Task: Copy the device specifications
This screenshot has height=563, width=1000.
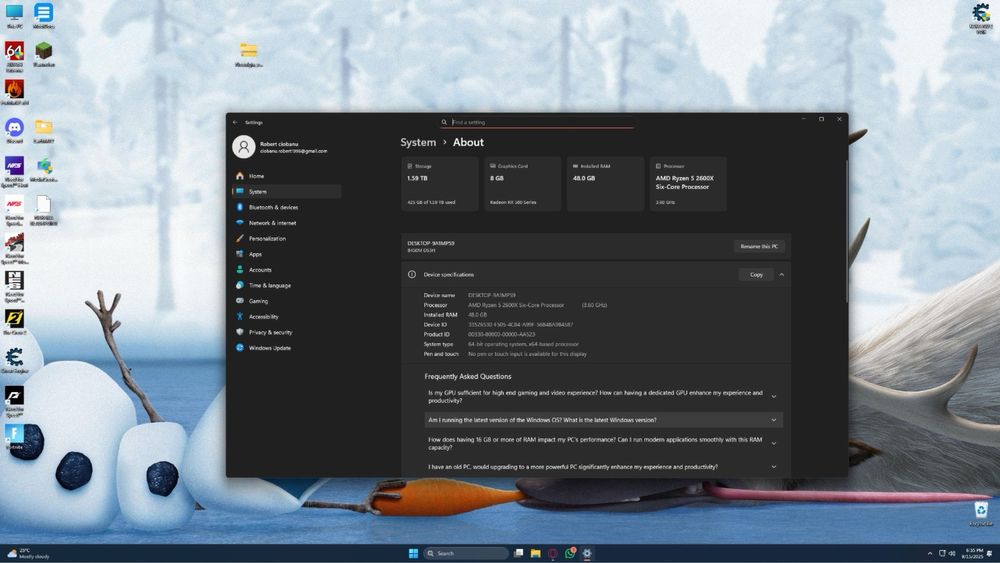Action: pos(756,274)
